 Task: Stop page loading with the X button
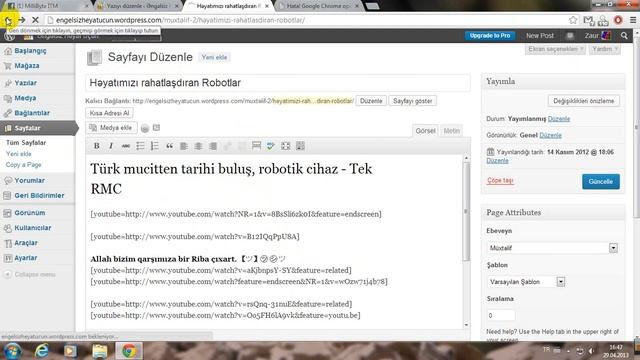[36, 20]
